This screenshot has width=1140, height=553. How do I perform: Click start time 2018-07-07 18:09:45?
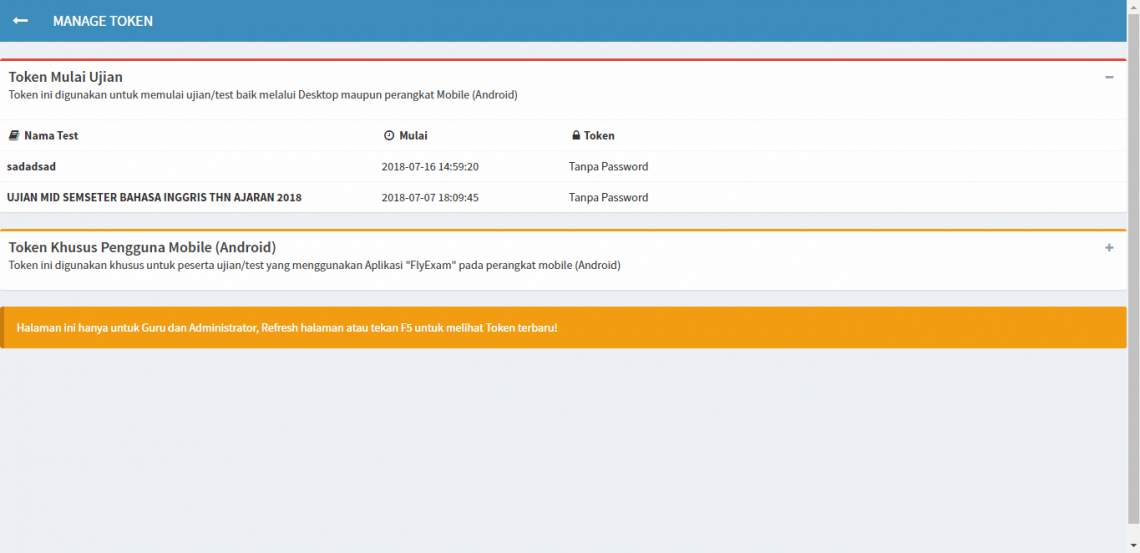[430, 198]
